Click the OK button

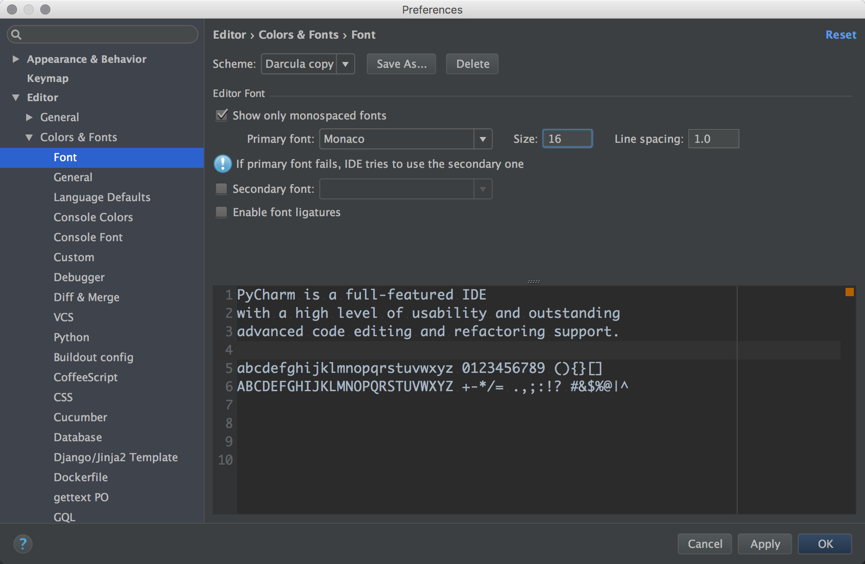(x=825, y=544)
